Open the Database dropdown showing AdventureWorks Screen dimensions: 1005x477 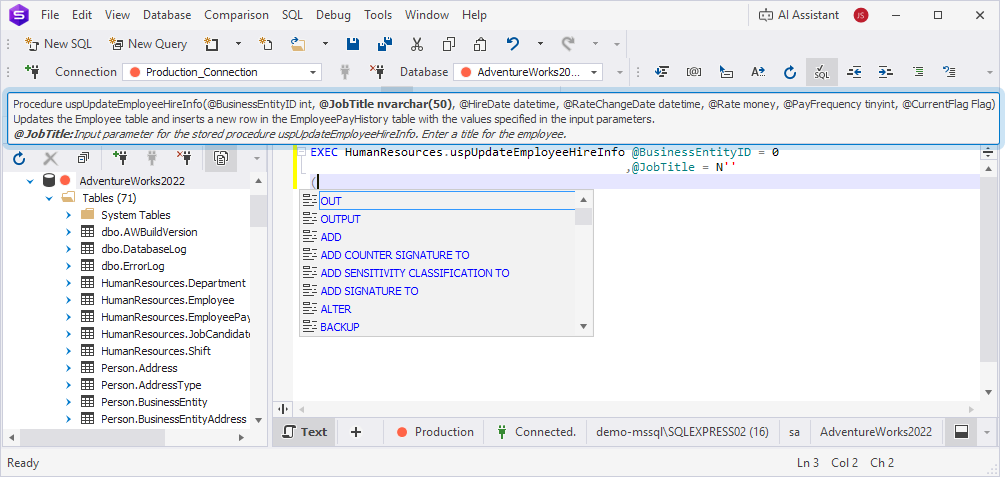tap(529, 72)
